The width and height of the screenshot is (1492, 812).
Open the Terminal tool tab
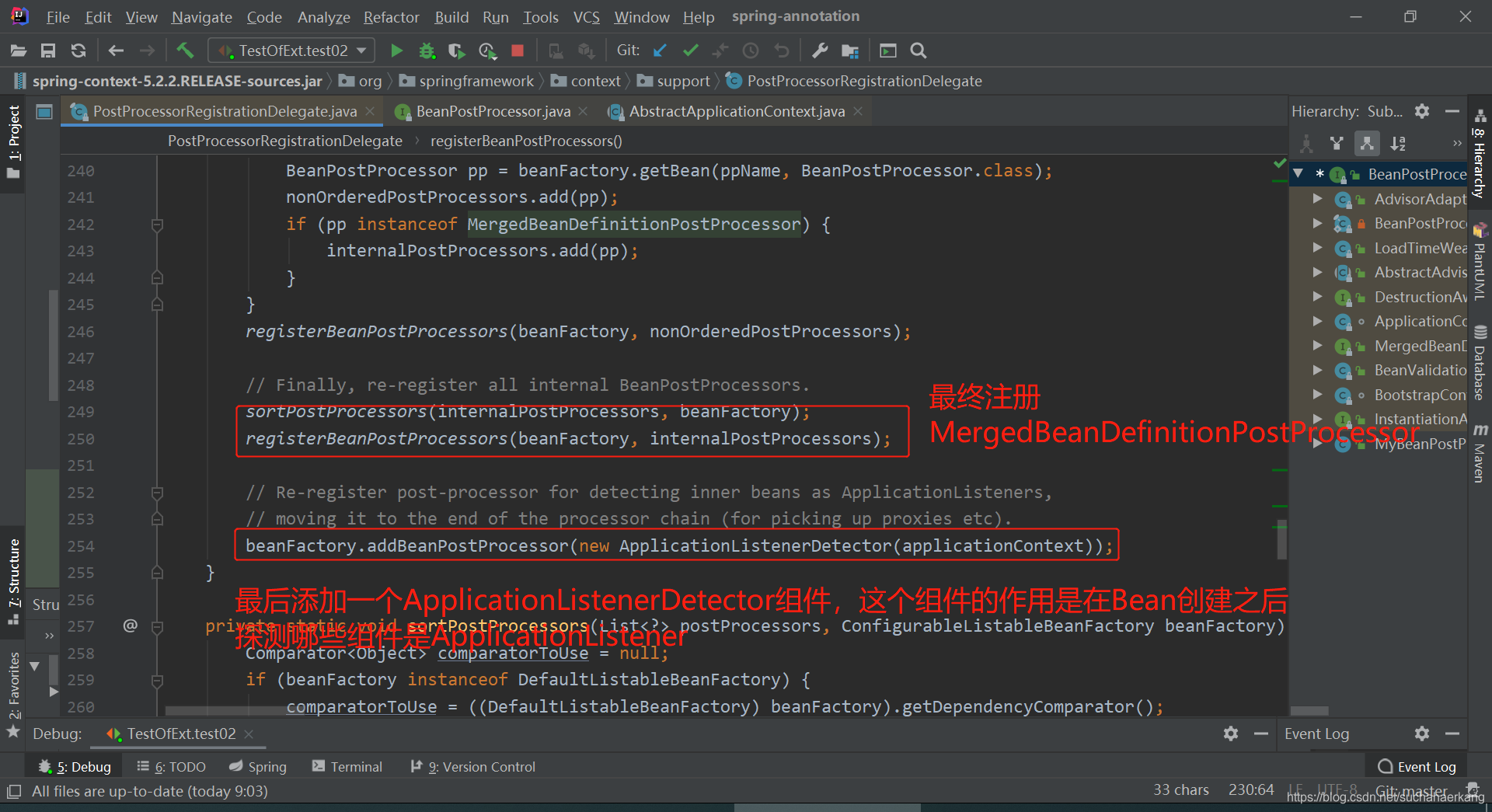point(347,767)
